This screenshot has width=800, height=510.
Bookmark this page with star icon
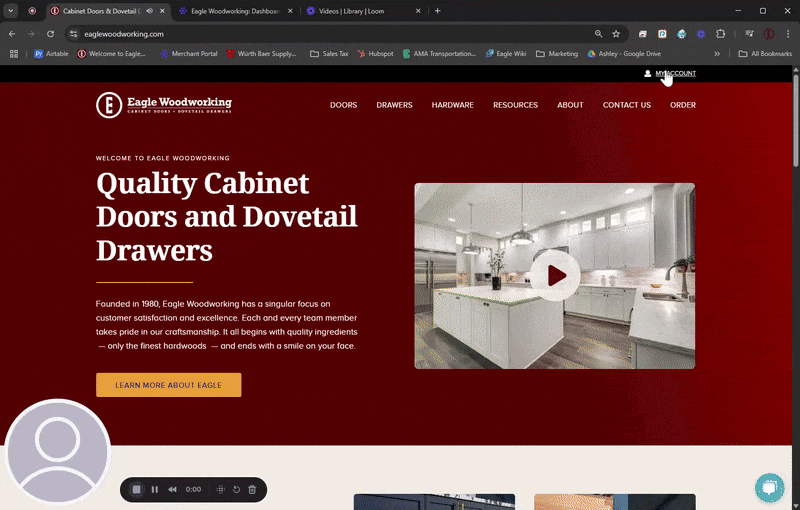616,34
